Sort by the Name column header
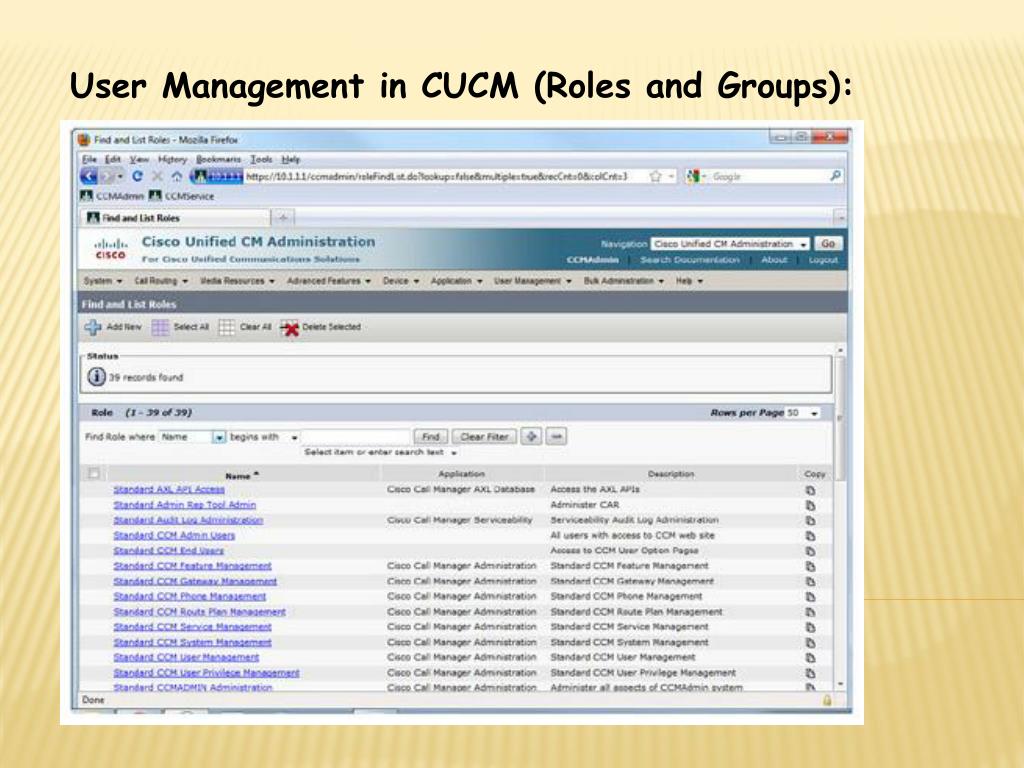Image resolution: width=1024 pixels, height=768 pixels. pyautogui.click(x=242, y=475)
